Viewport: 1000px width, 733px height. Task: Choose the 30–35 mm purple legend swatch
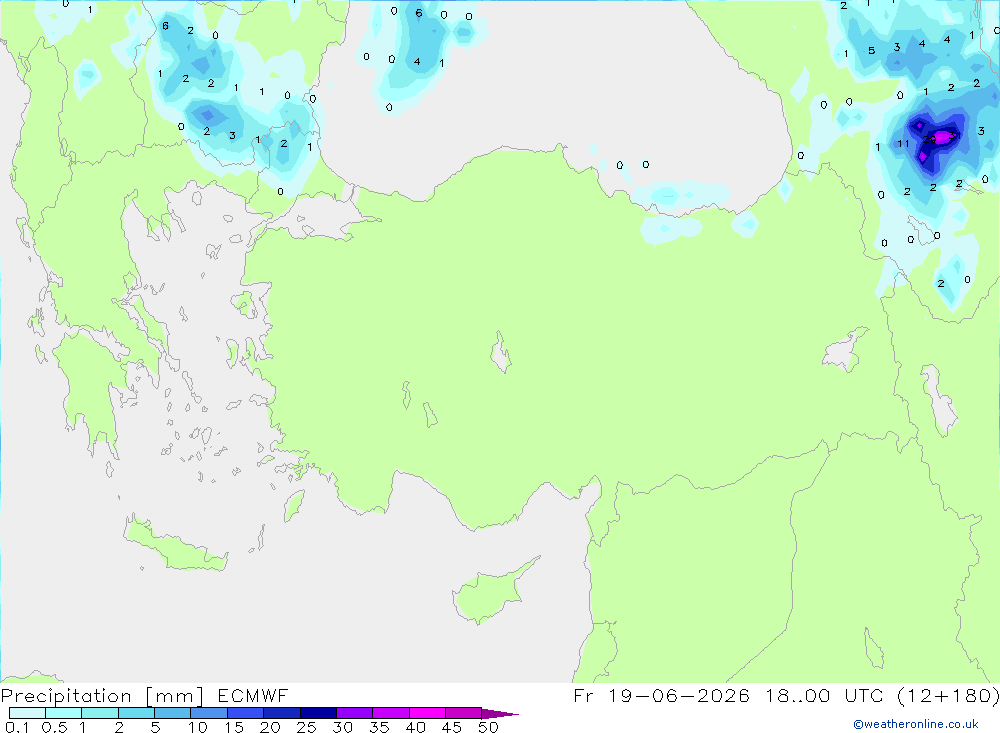(354, 713)
